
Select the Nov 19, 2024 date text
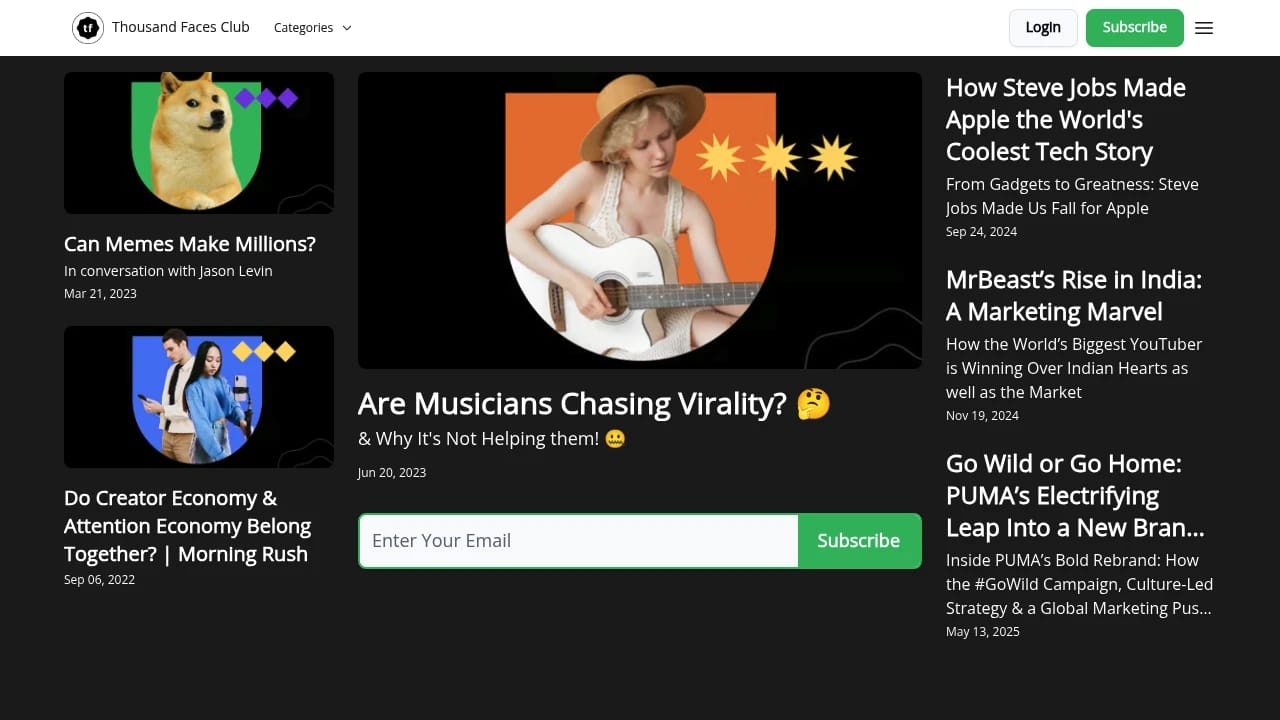point(982,415)
